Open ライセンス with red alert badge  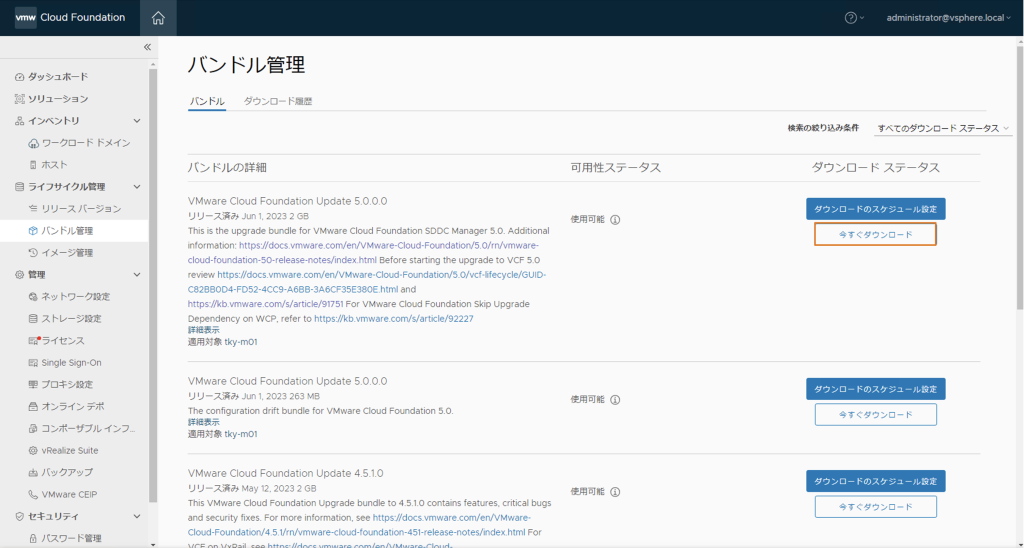point(62,341)
